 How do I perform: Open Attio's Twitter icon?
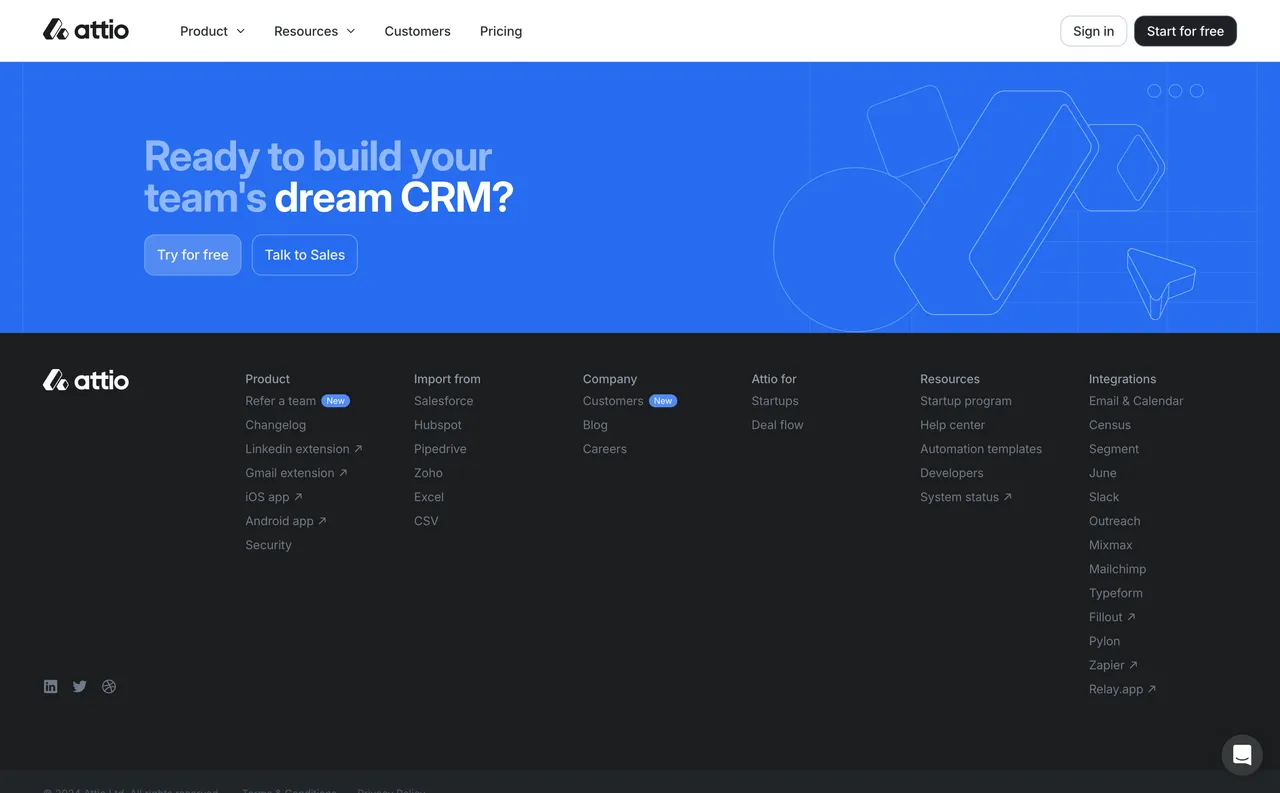click(x=79, y=686)
